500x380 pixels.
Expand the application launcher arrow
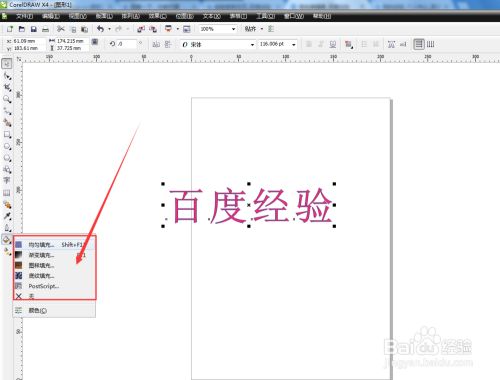(x=177, y=29)
